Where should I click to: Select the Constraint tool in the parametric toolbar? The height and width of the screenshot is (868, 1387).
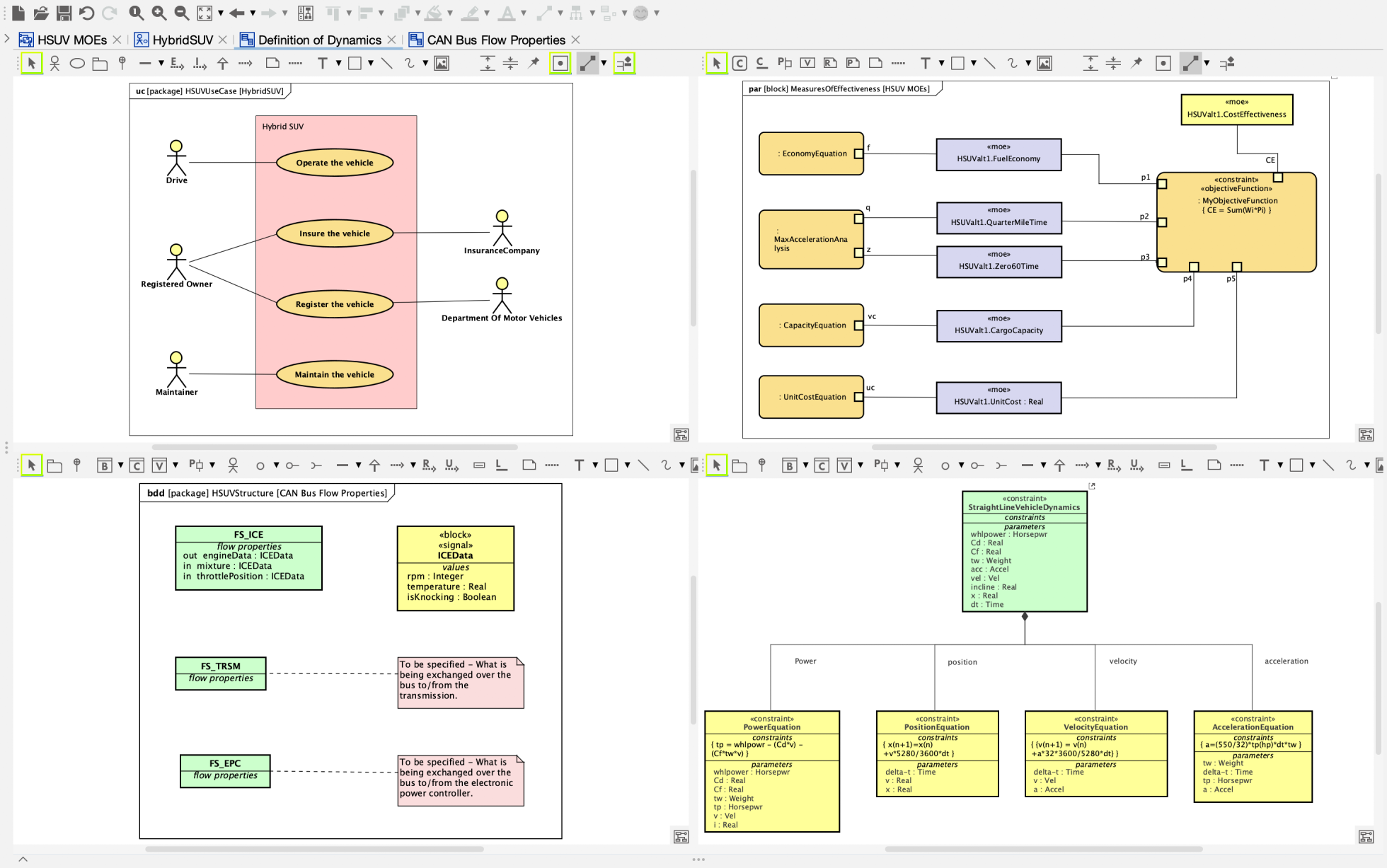[x=739, y=63]
